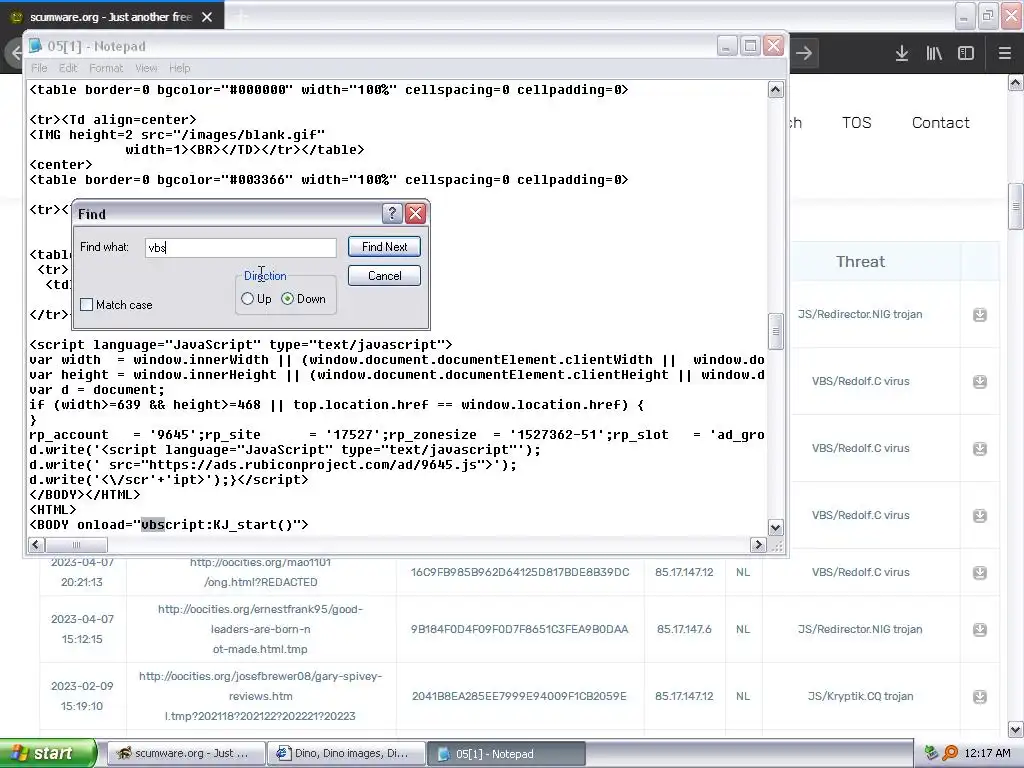Click browser page scrollbar up arrow
The width and height of the screenshot is (1024, 768).
click(x=1016, y=82)
